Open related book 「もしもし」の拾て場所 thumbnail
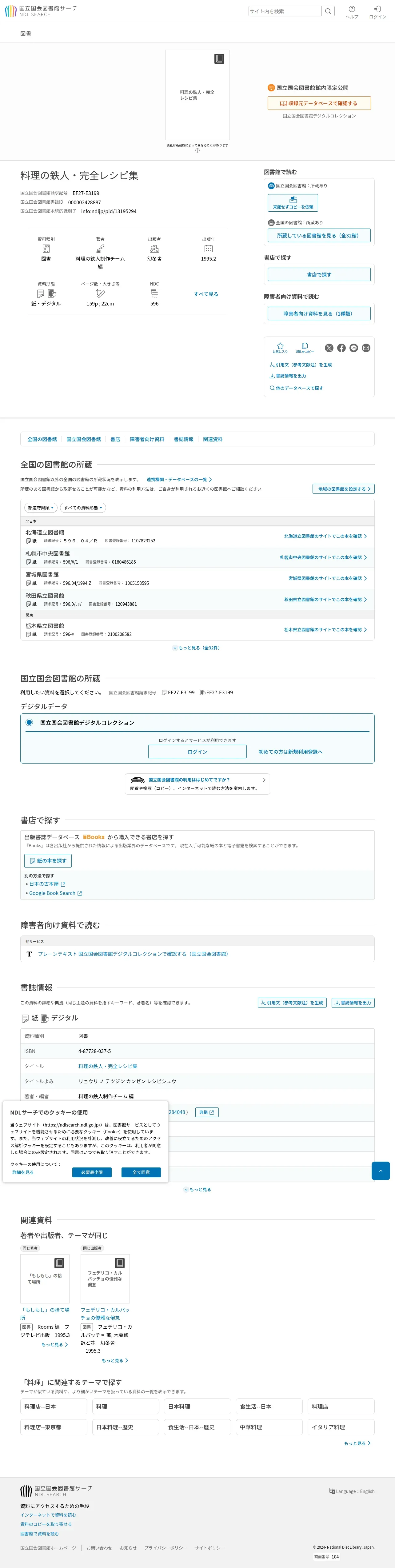The height and width of the screenshot is (1568, 395). click(45, 1279)
